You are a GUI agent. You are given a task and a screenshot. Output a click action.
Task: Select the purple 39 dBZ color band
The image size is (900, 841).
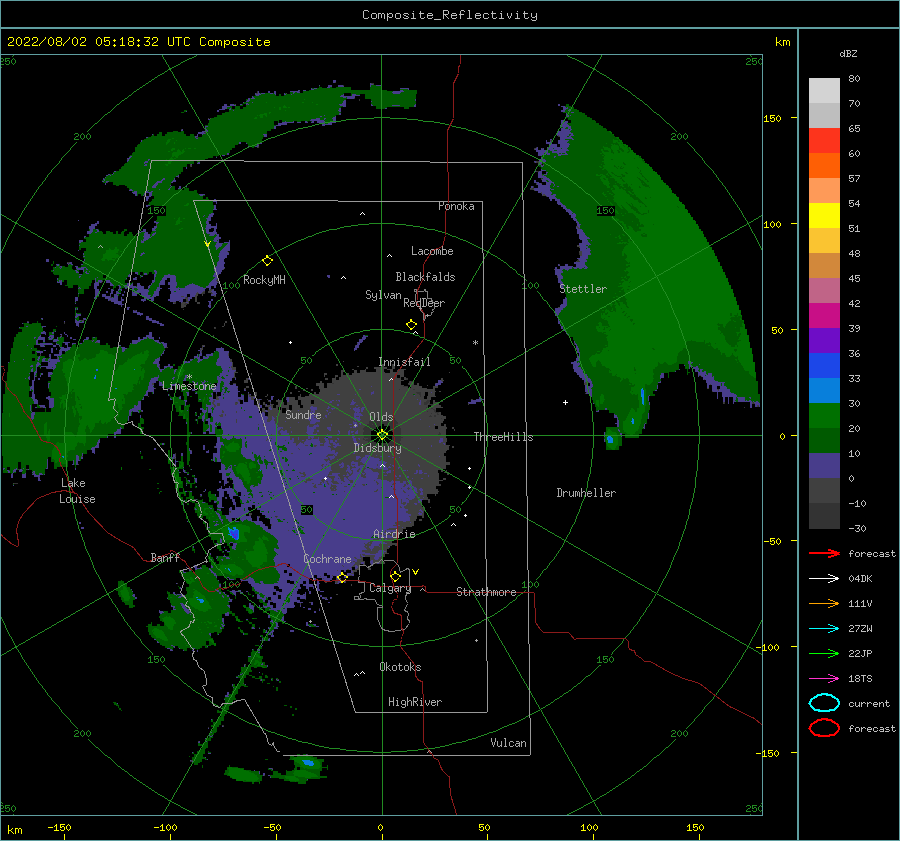point(824,340)
